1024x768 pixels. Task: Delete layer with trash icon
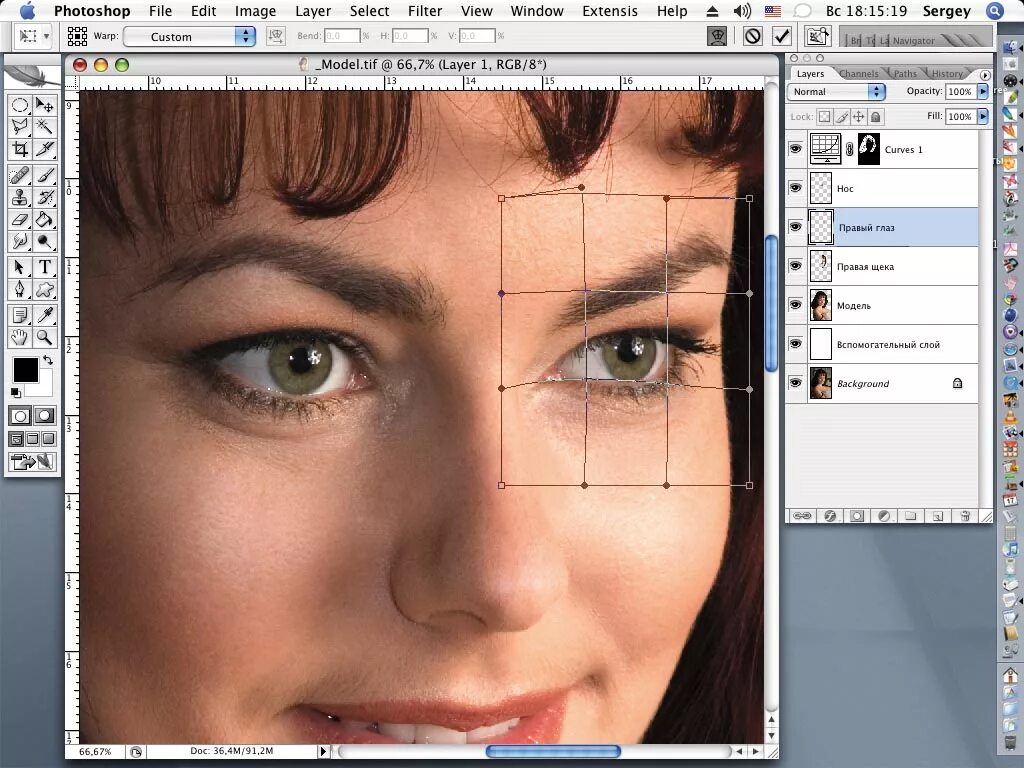pyautogui.click(x=965, y=516)
